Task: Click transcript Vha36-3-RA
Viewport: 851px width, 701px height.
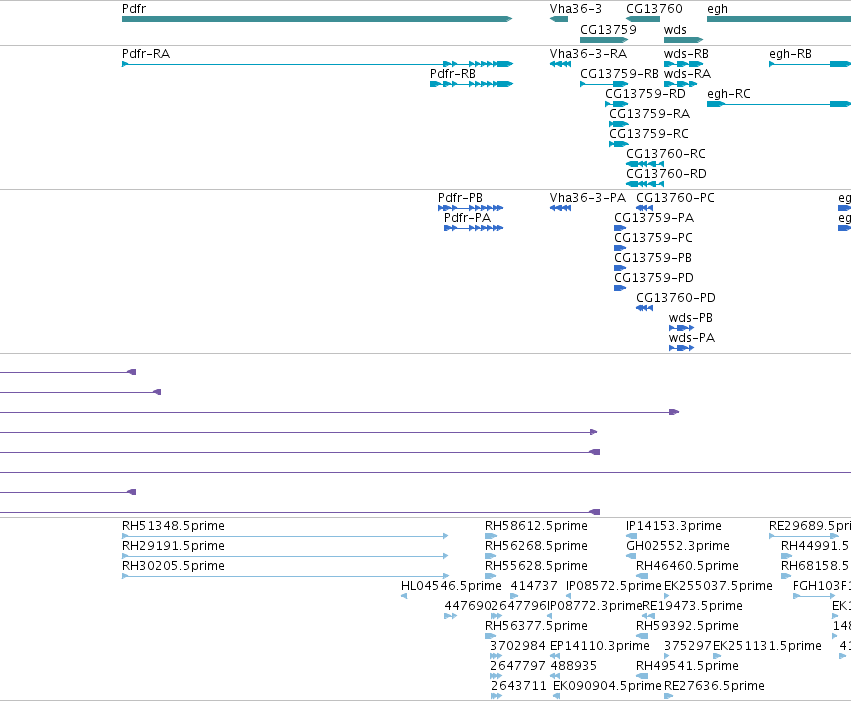Action: (560, 64)
